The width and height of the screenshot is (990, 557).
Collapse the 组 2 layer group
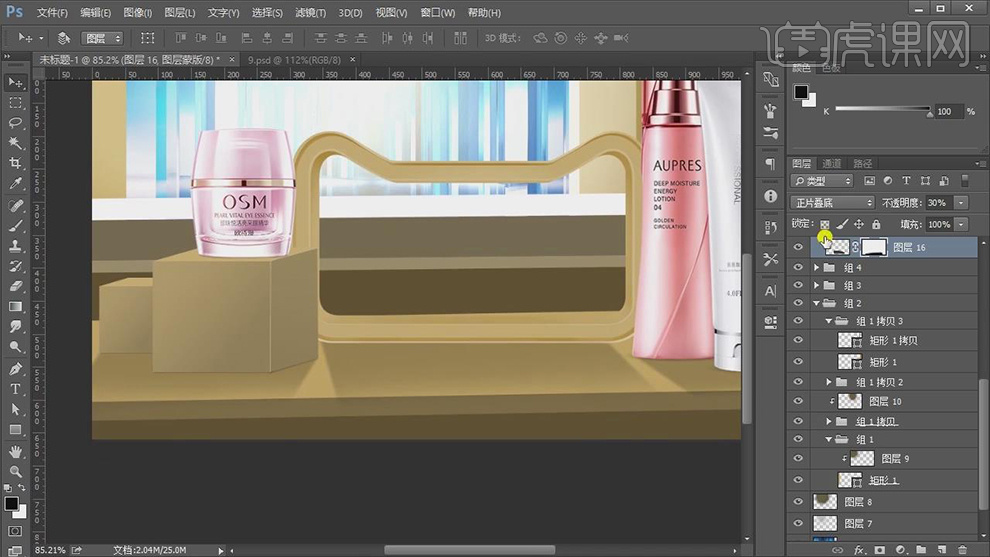tap(817, 304)
